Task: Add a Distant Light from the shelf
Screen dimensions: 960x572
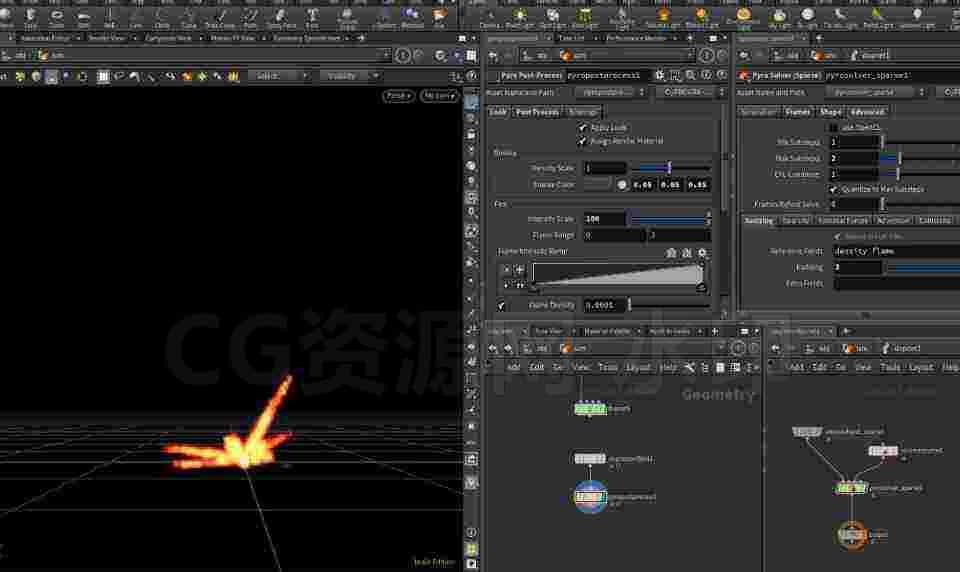Action: [x=702, y=17]
